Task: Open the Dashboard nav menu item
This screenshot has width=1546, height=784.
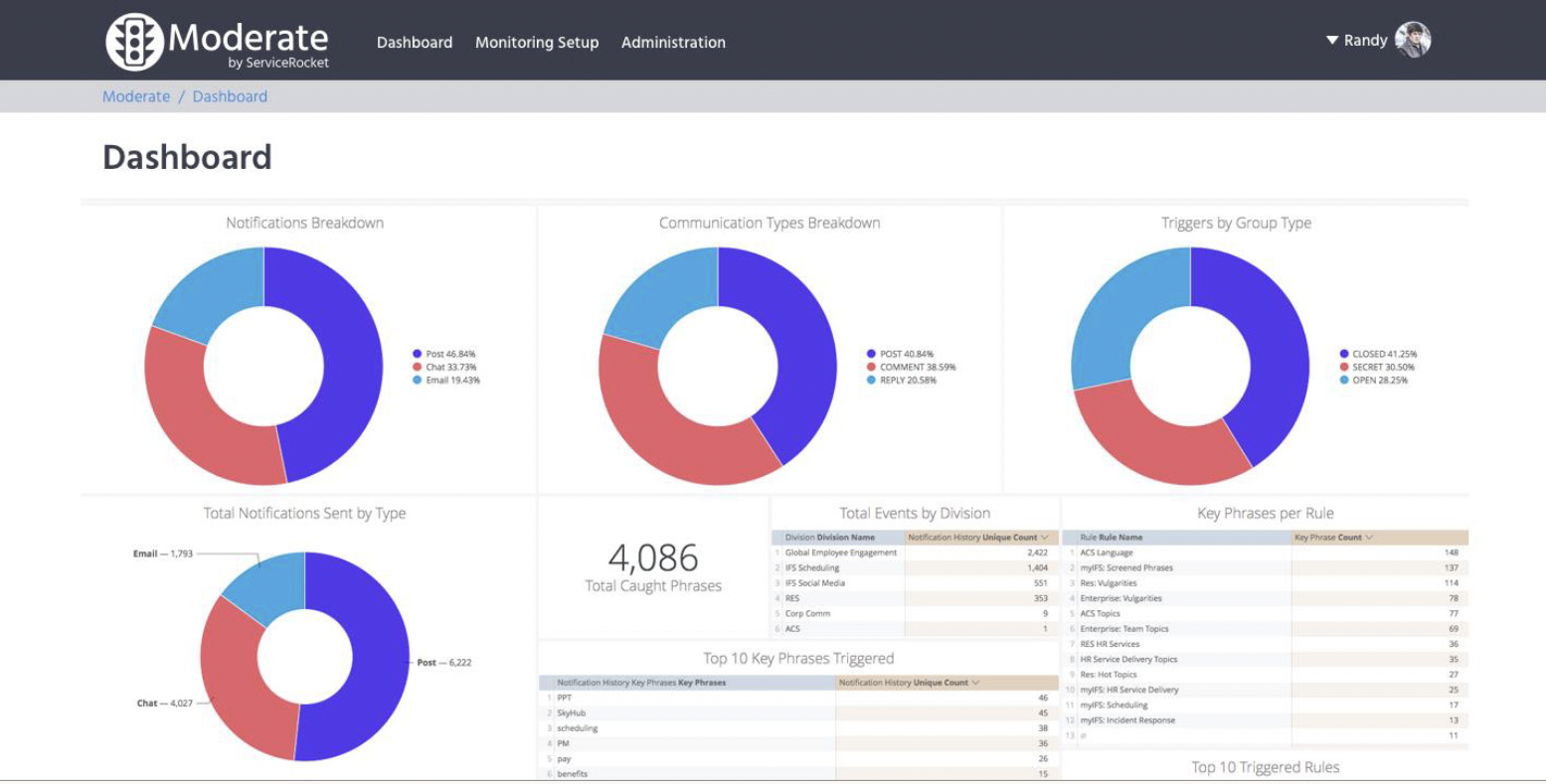Action: coord(415,43)
